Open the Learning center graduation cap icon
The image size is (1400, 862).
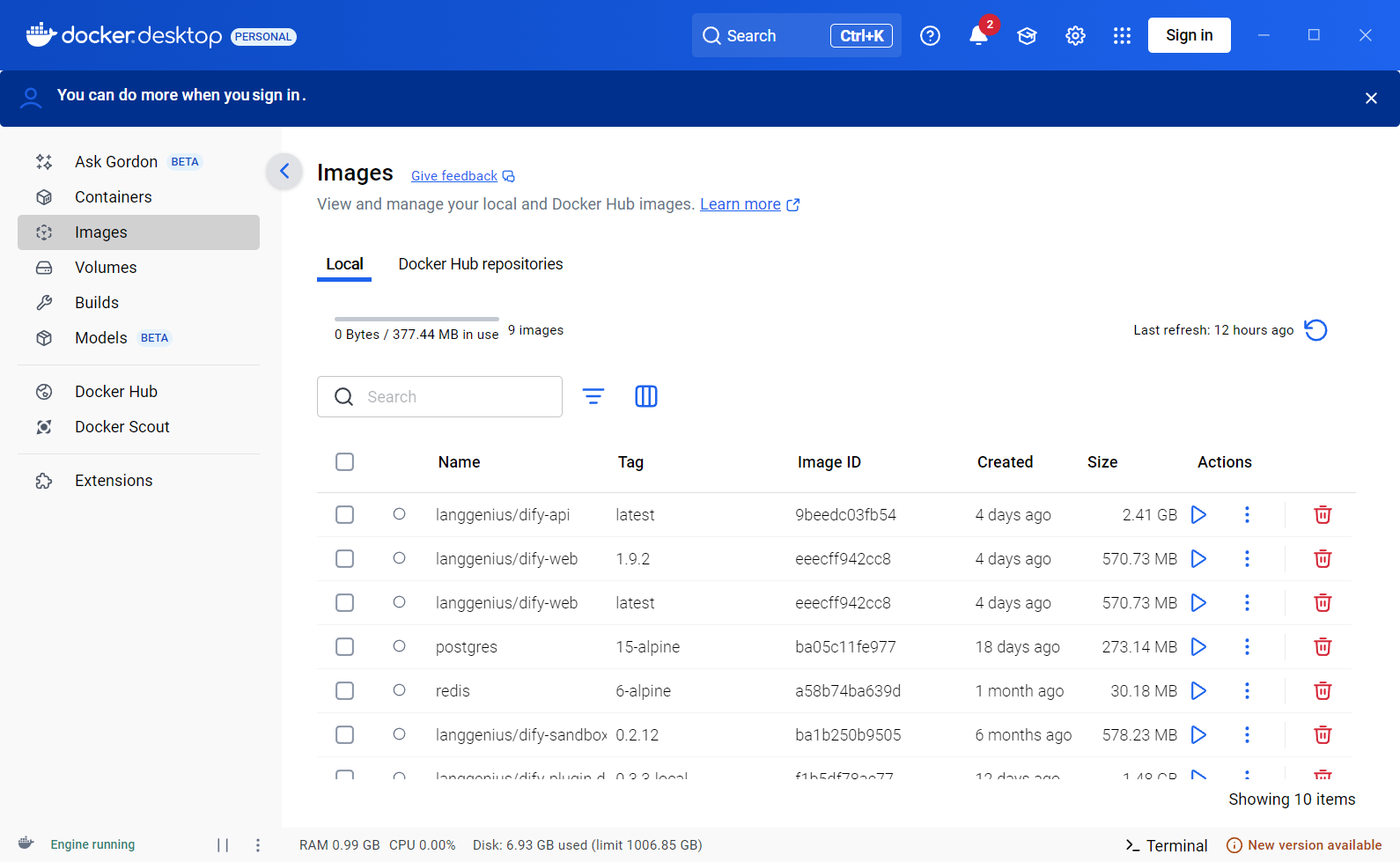(x=1027, y=35)
